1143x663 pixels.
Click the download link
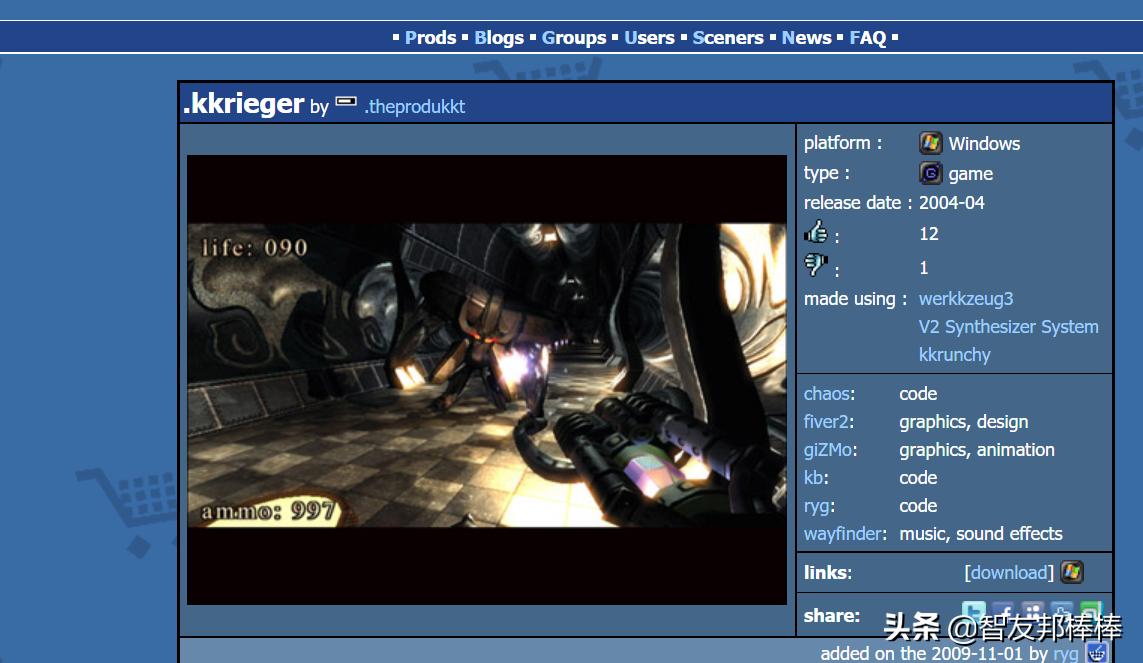[1009, 573]
